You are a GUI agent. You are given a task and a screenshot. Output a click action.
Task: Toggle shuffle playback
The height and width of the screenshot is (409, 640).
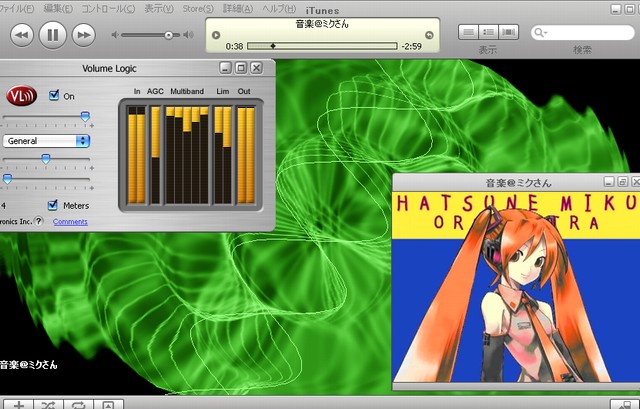pos(48,405)
